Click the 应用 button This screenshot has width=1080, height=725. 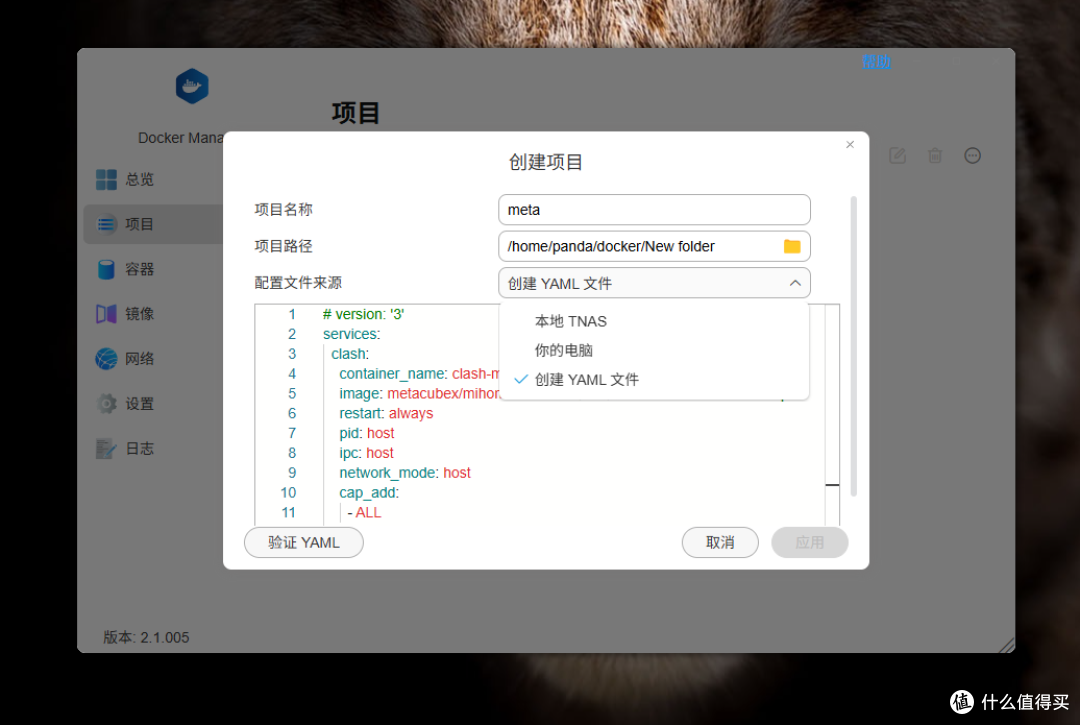click(x=809, y=543)
